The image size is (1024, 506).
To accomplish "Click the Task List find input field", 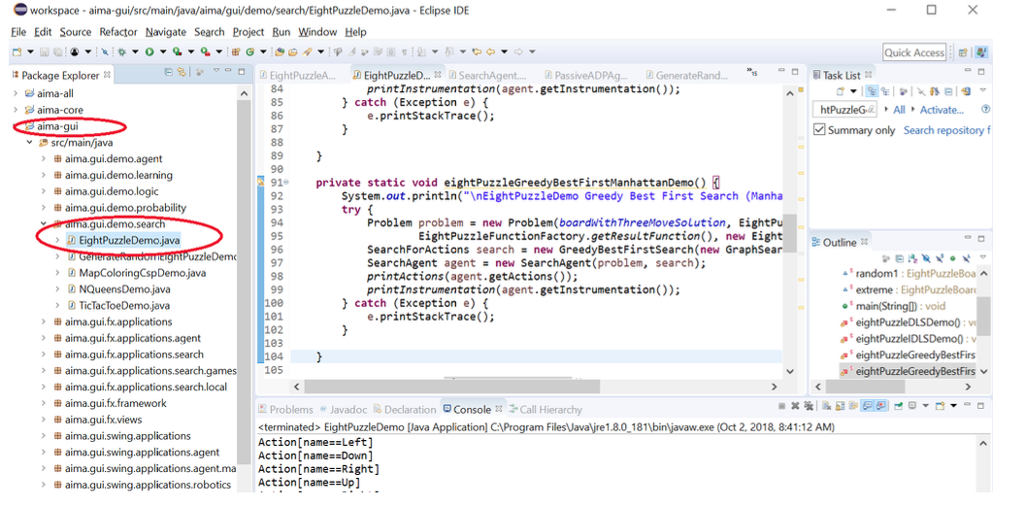I will 844,109.
